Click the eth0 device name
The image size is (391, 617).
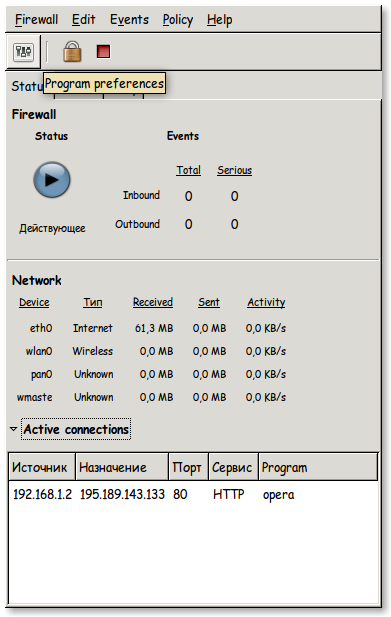pyautogui.click(x=41, y=328)
